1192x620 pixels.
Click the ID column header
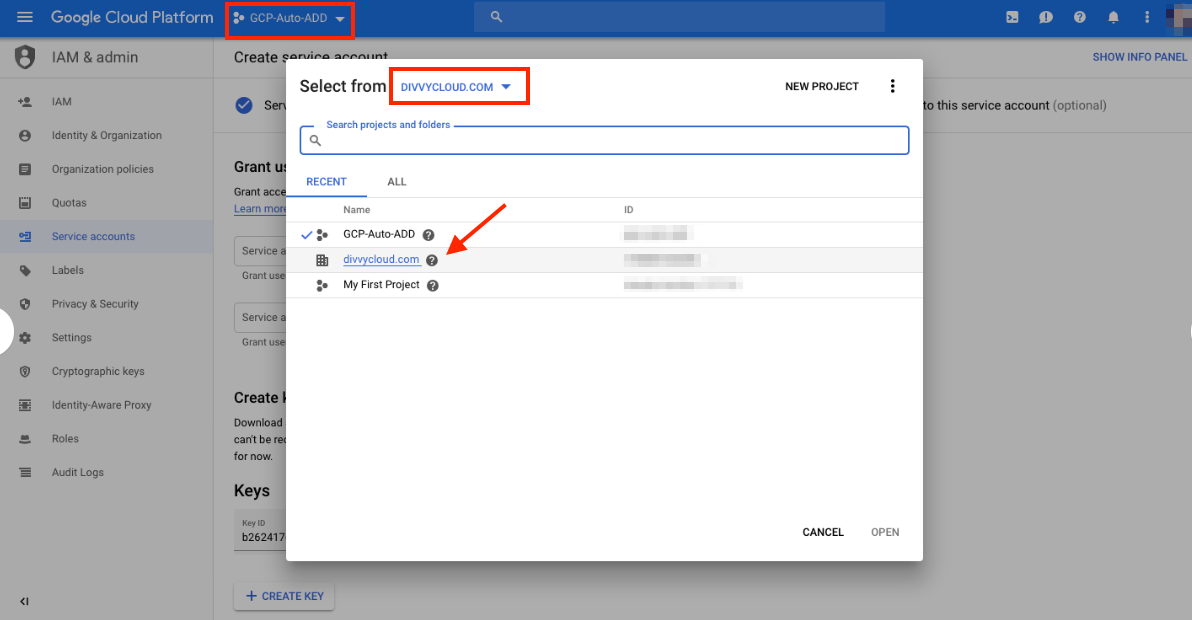(629, 210)
